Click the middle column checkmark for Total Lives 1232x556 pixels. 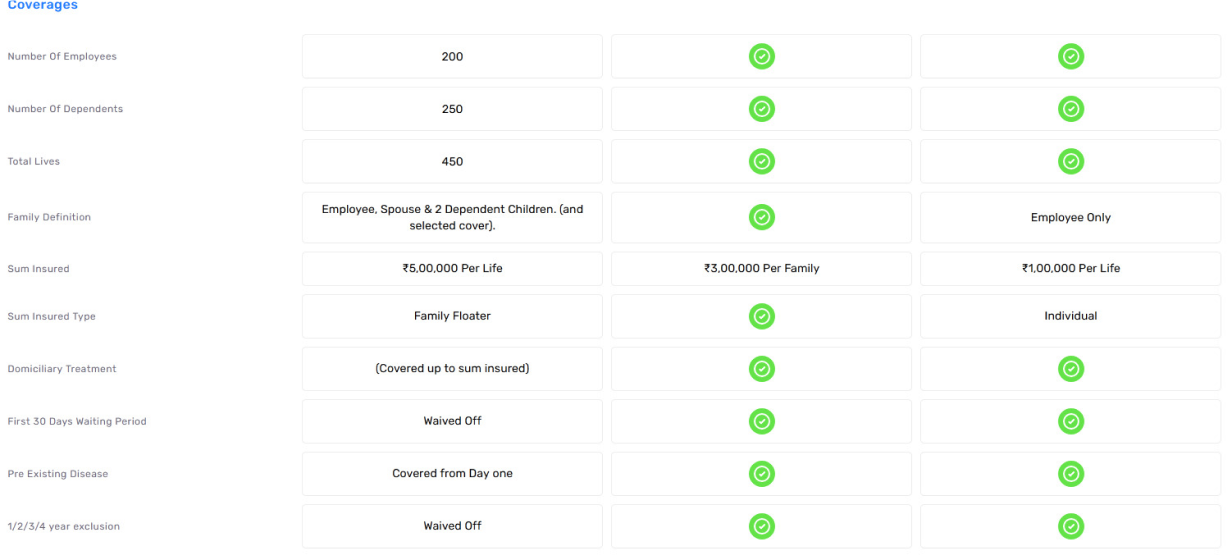click(761, 161)
